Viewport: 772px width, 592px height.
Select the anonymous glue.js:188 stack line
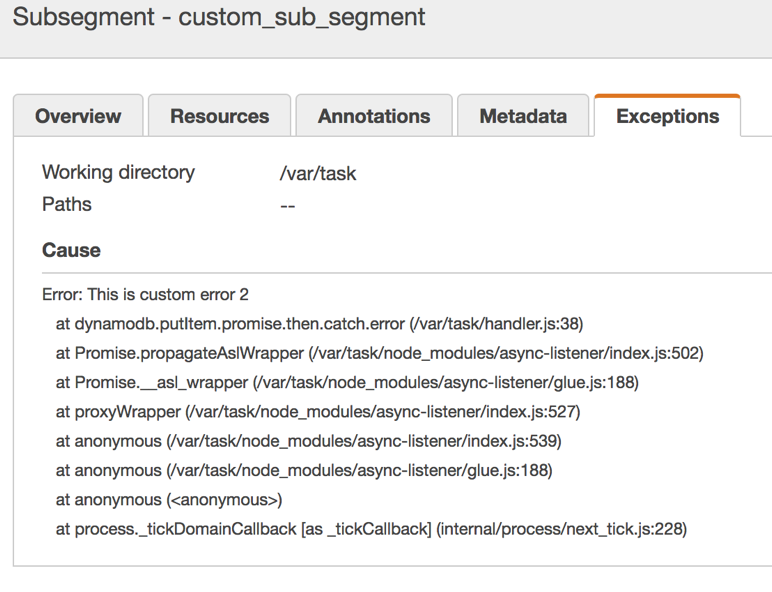(x=304, y=470)
